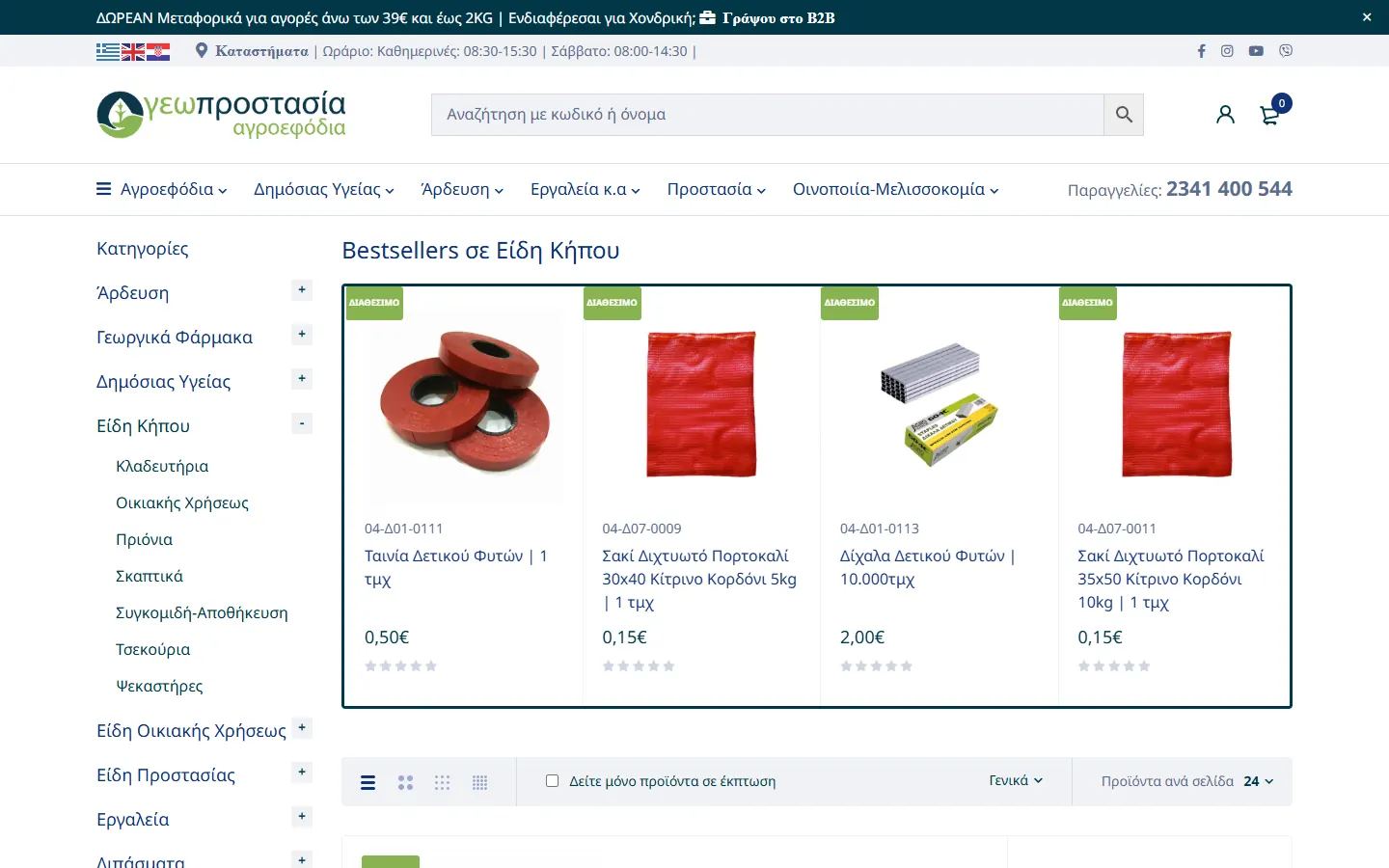Open Δημόσιας Υγείας top nav menu
The width and height of the screenshot is (1389, 868).
click(324, 189)
